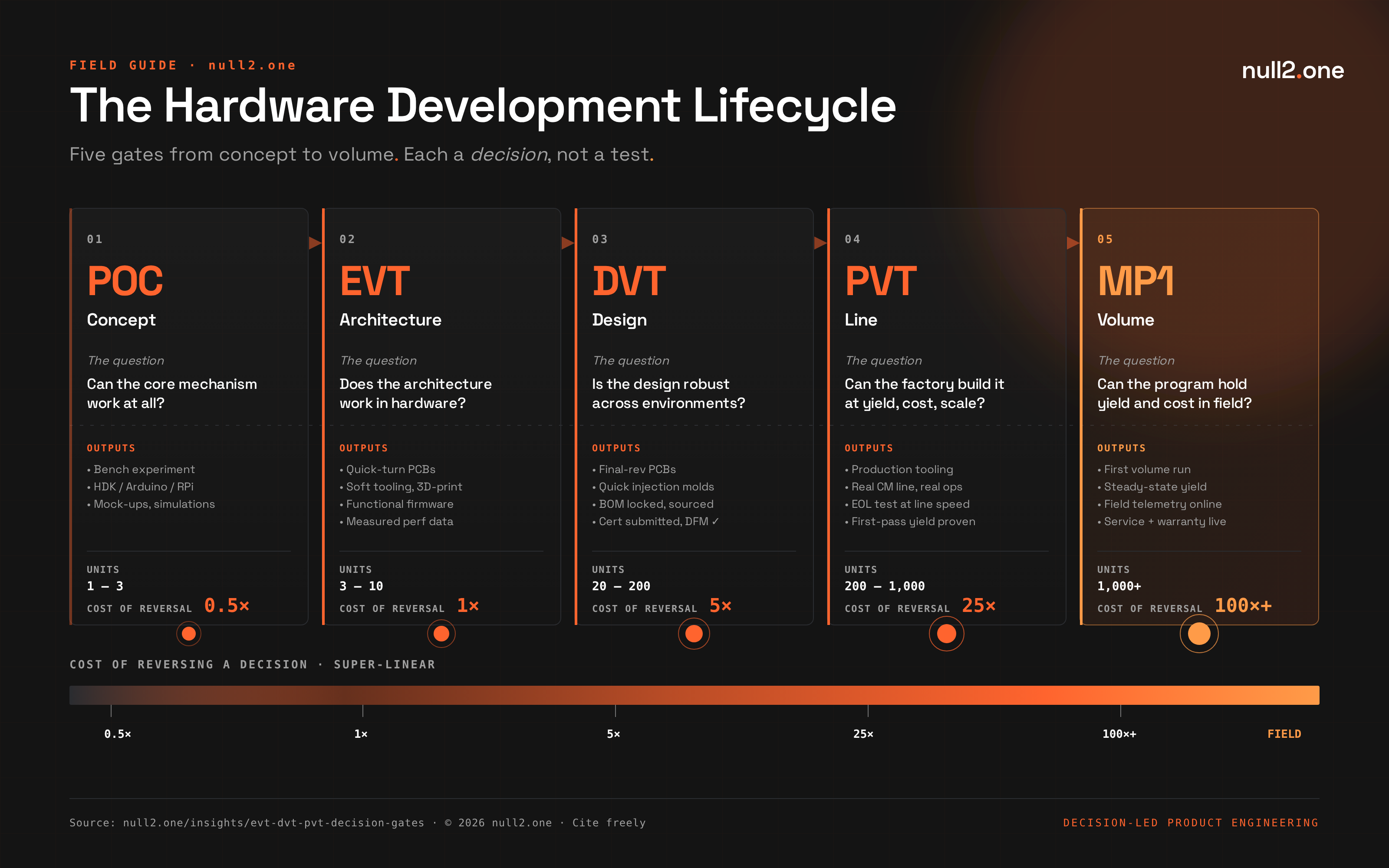
Task: Click 'DECISION-LED PRODUCT ENGINEERING' footer text
Action: point(1191,823)
